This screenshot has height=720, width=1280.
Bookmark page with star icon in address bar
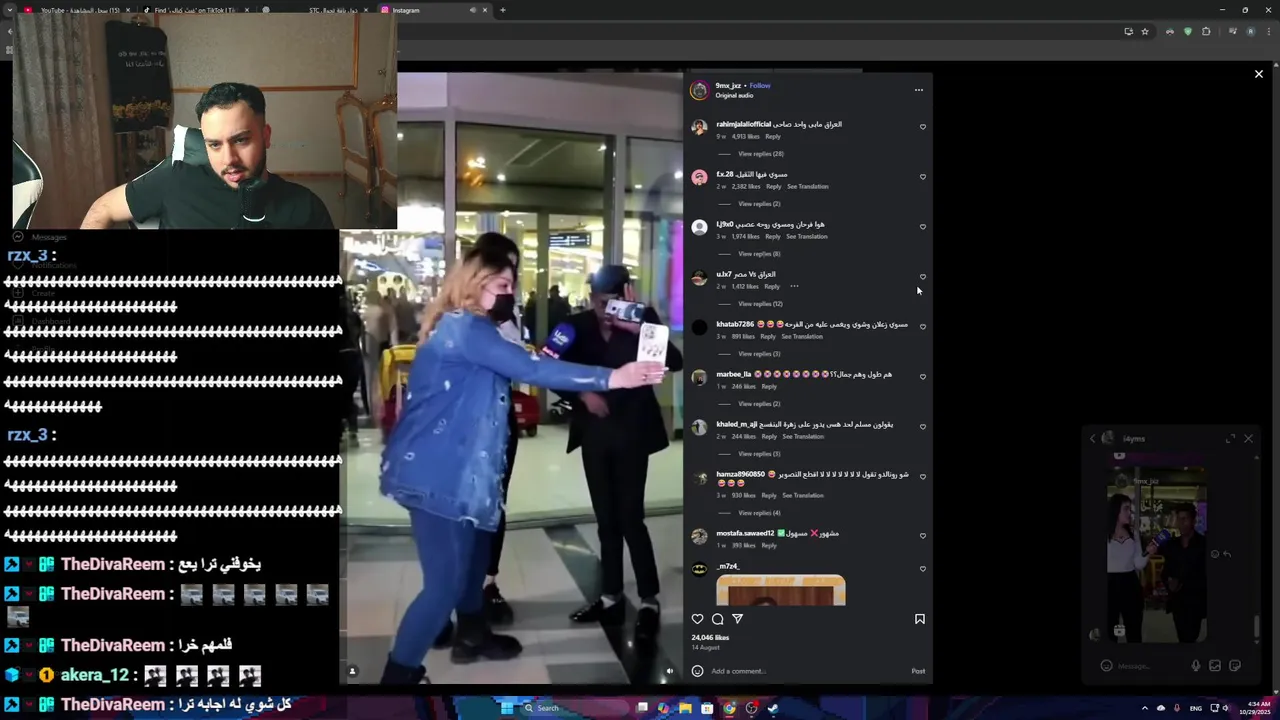pyautogui.click(x=1145, y=32)
